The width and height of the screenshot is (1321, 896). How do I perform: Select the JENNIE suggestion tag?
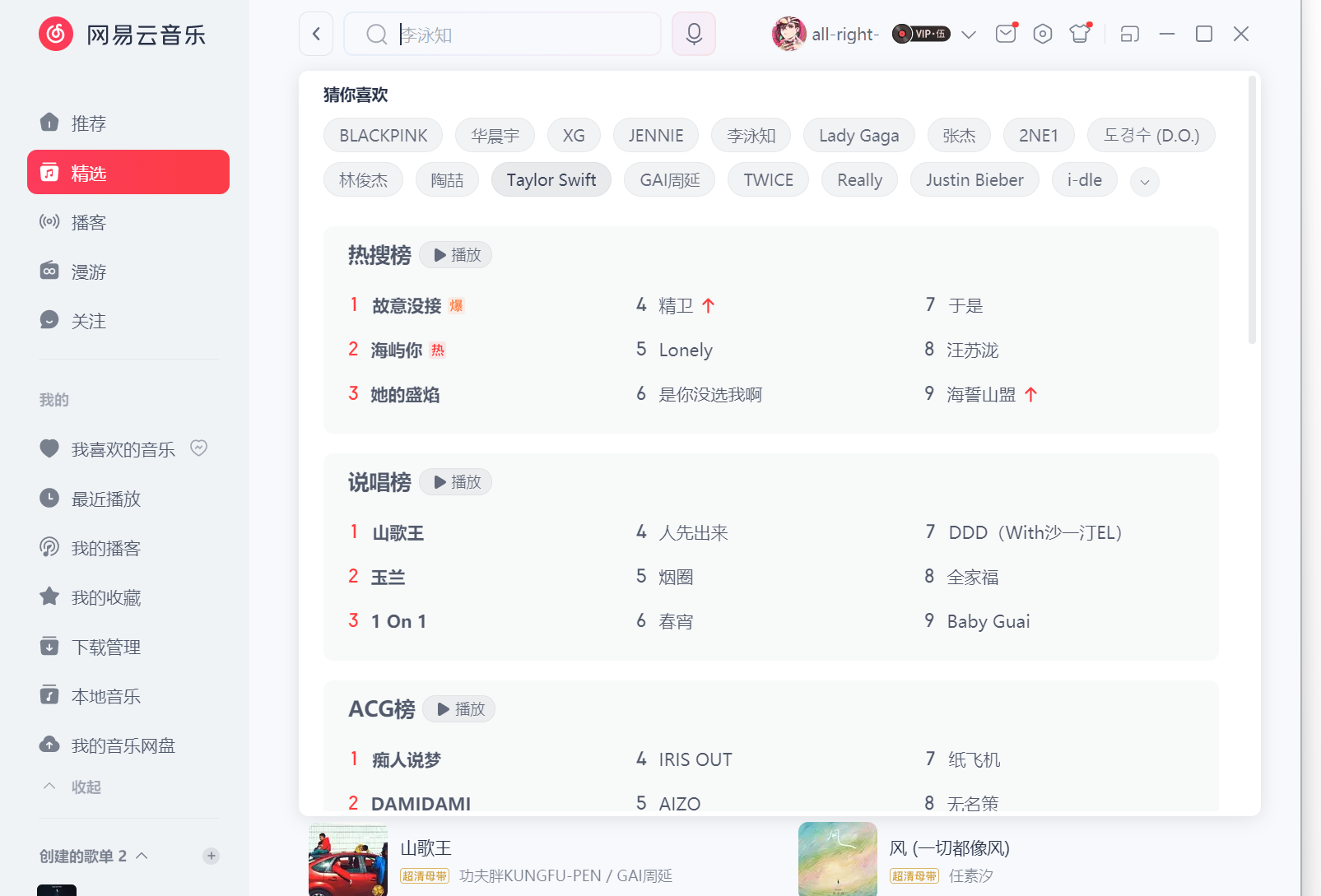point(656,136)
